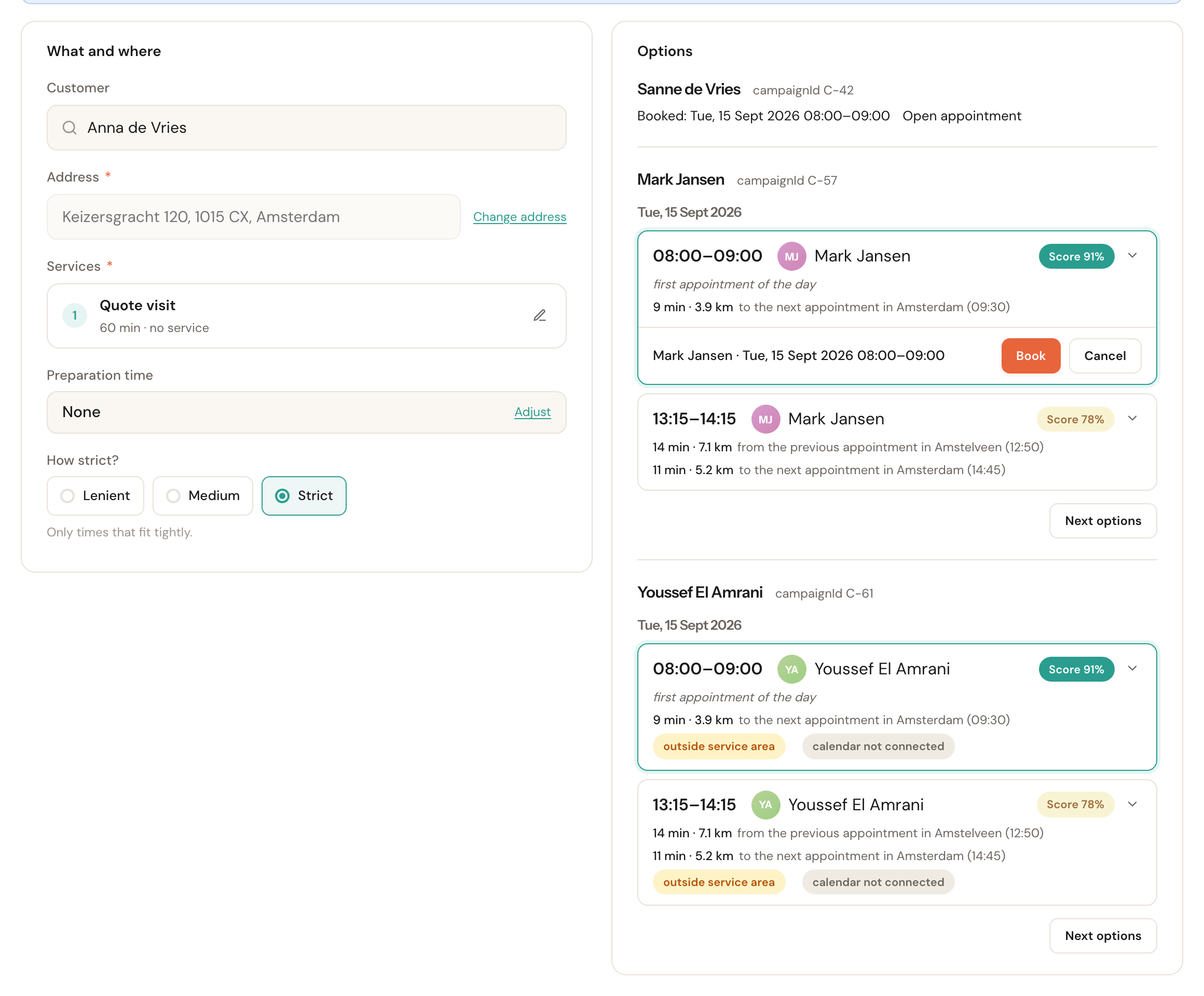The width and height of the screenshot is (1204, 996).
Task: Click Score 78% badge for Youssef El Amrani
Action: coord(1075,804)
